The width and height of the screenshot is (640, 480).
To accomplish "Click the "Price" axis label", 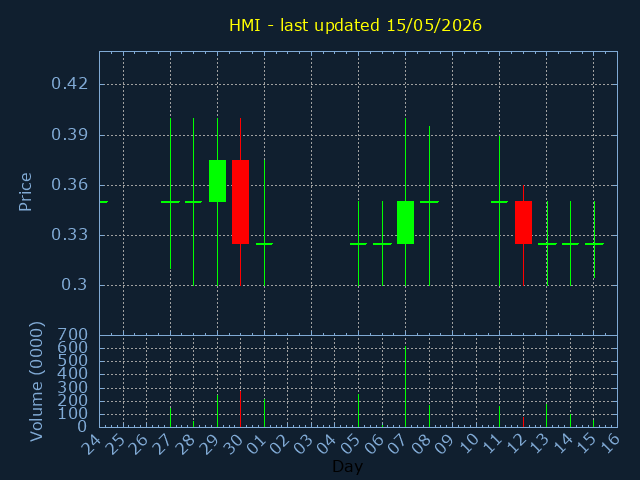I will click(x=25, y=192).
